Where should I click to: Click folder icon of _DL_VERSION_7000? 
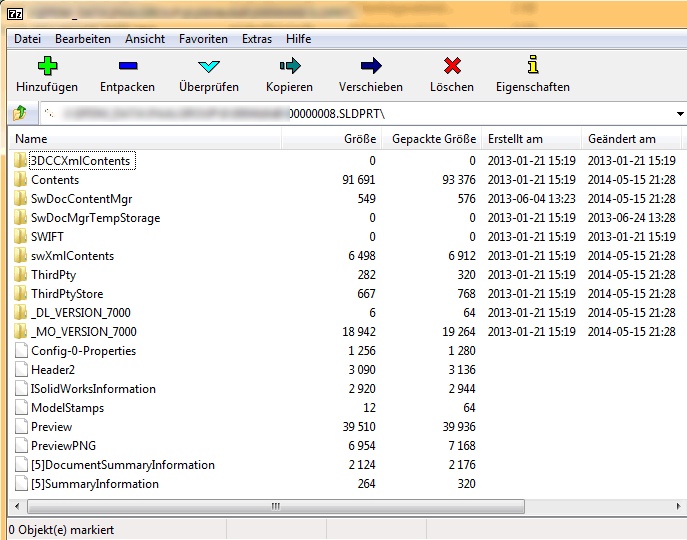[20, 313]
